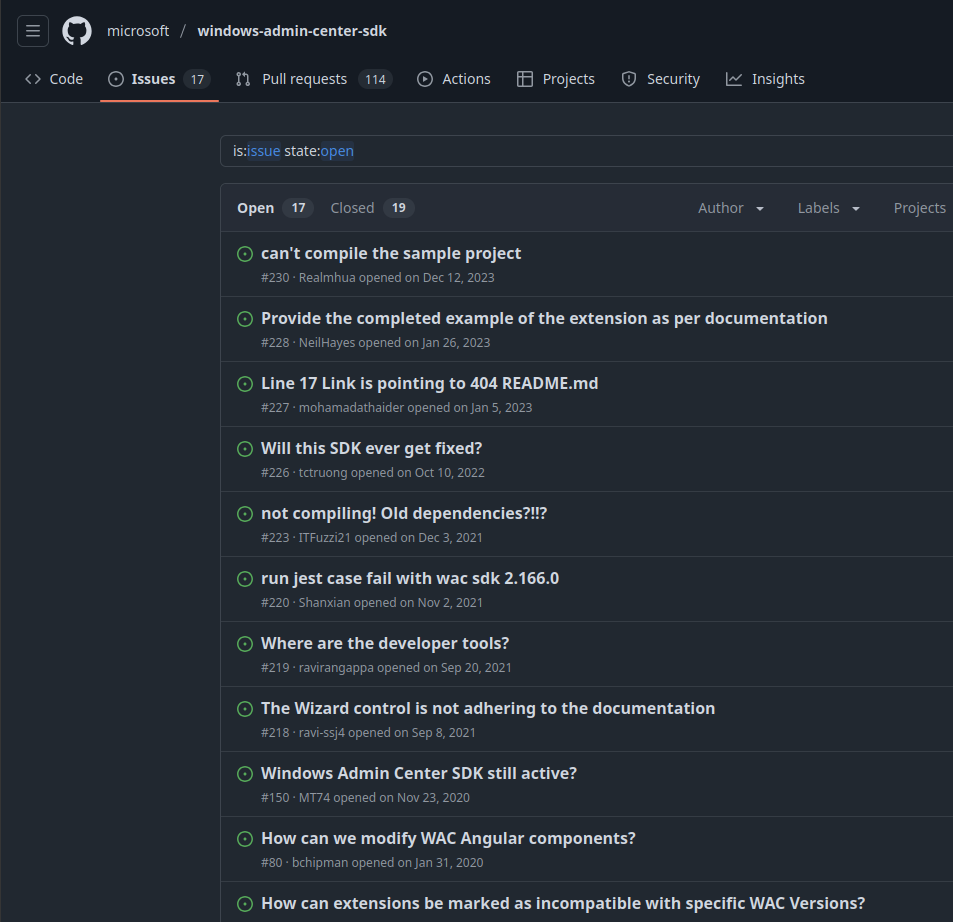Switch to the Security tab
953x922 pixels.
pyautogui.click(x=661, y=79)
